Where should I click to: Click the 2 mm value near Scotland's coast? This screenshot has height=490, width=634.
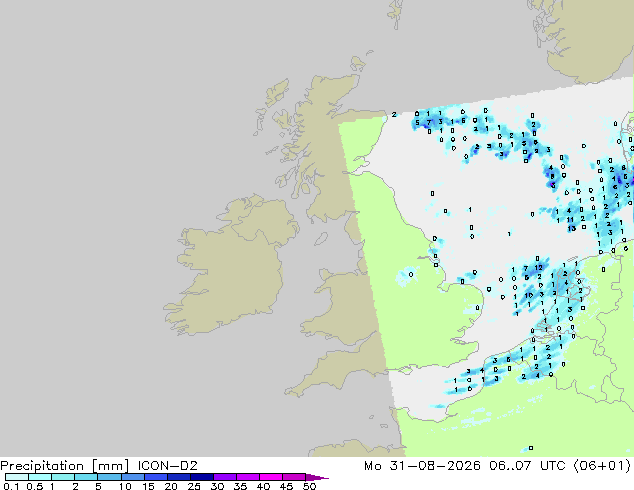point(394,115)
